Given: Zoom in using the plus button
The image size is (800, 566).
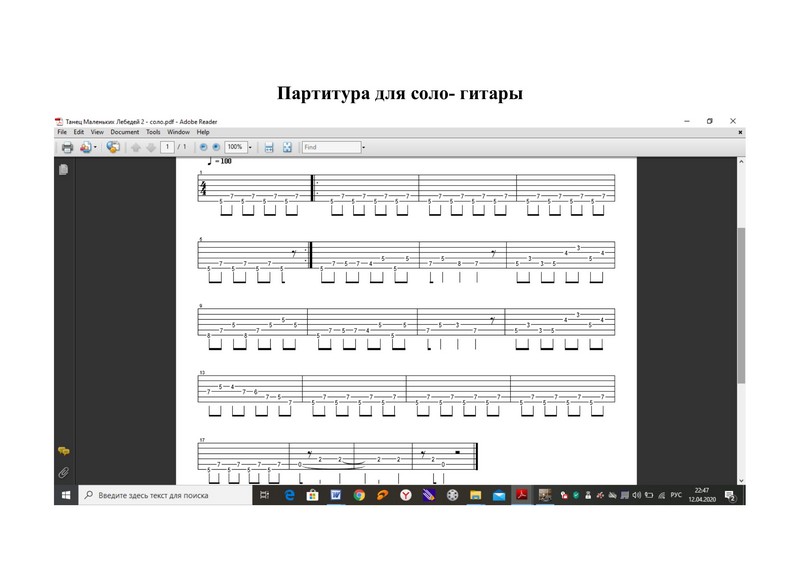Looking at the screenshot, I should click(x=216, y=147).
